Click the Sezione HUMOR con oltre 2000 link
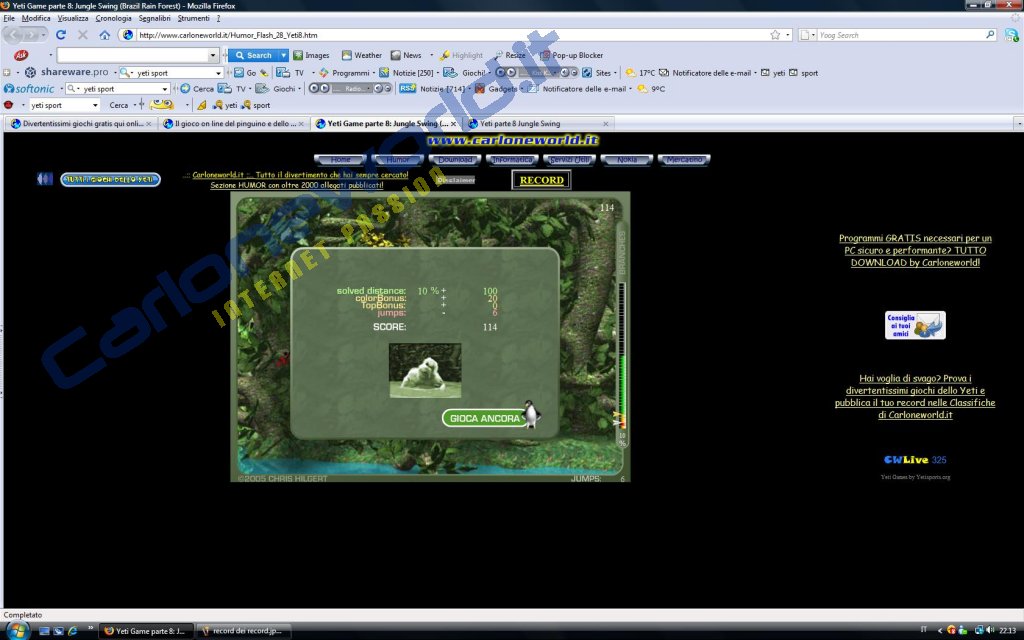 point(296,185)
